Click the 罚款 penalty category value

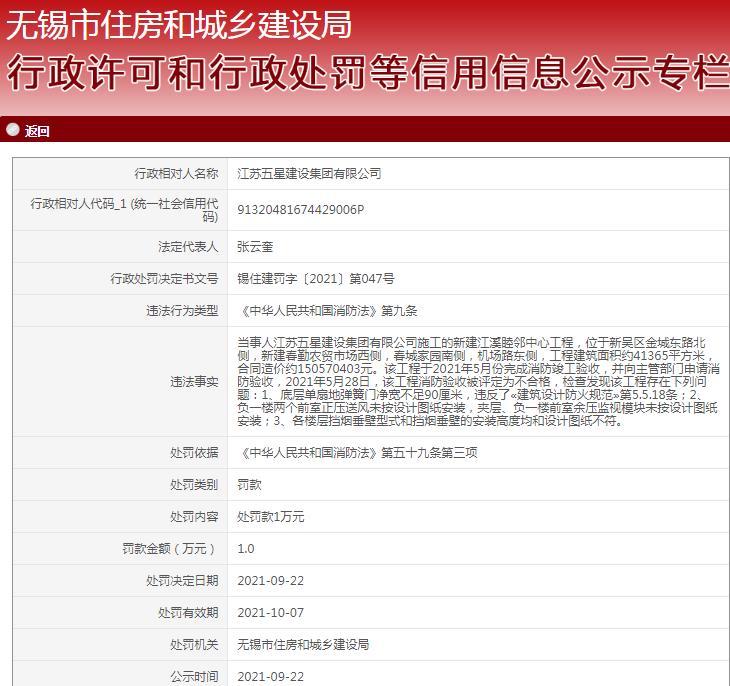point(249,485)
